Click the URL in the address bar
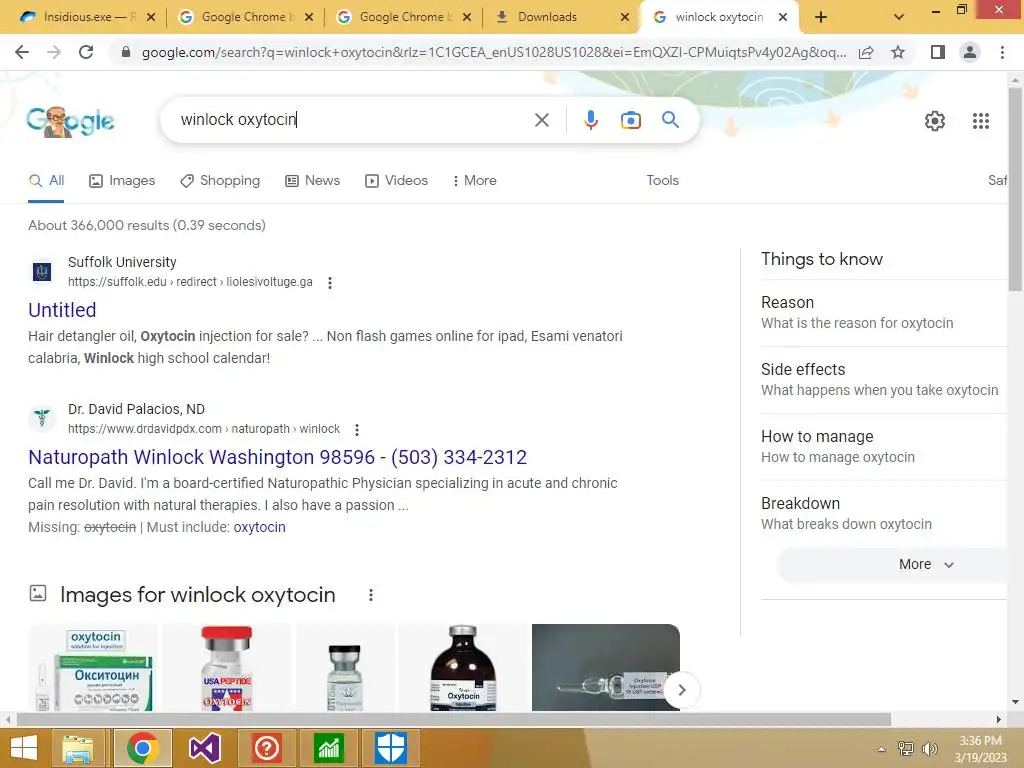Screen dimensions: 1024x768 (494, 52)
